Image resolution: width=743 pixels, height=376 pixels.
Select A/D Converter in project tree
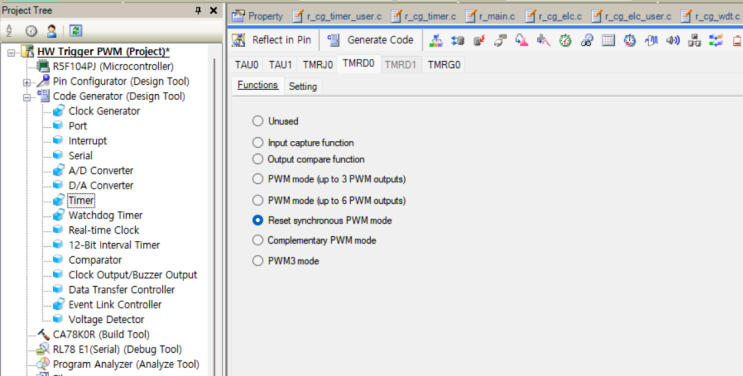100,170
